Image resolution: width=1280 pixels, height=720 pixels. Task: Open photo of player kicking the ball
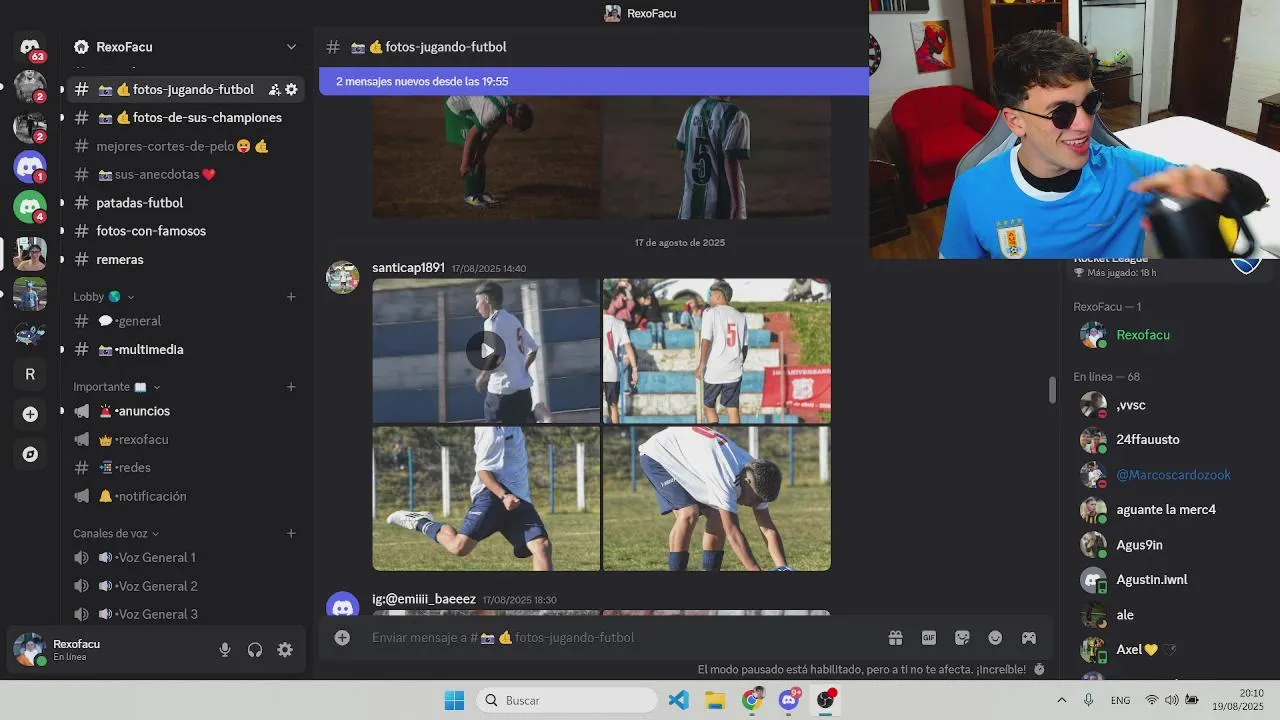pyautogui.click(x=486, y=498)
